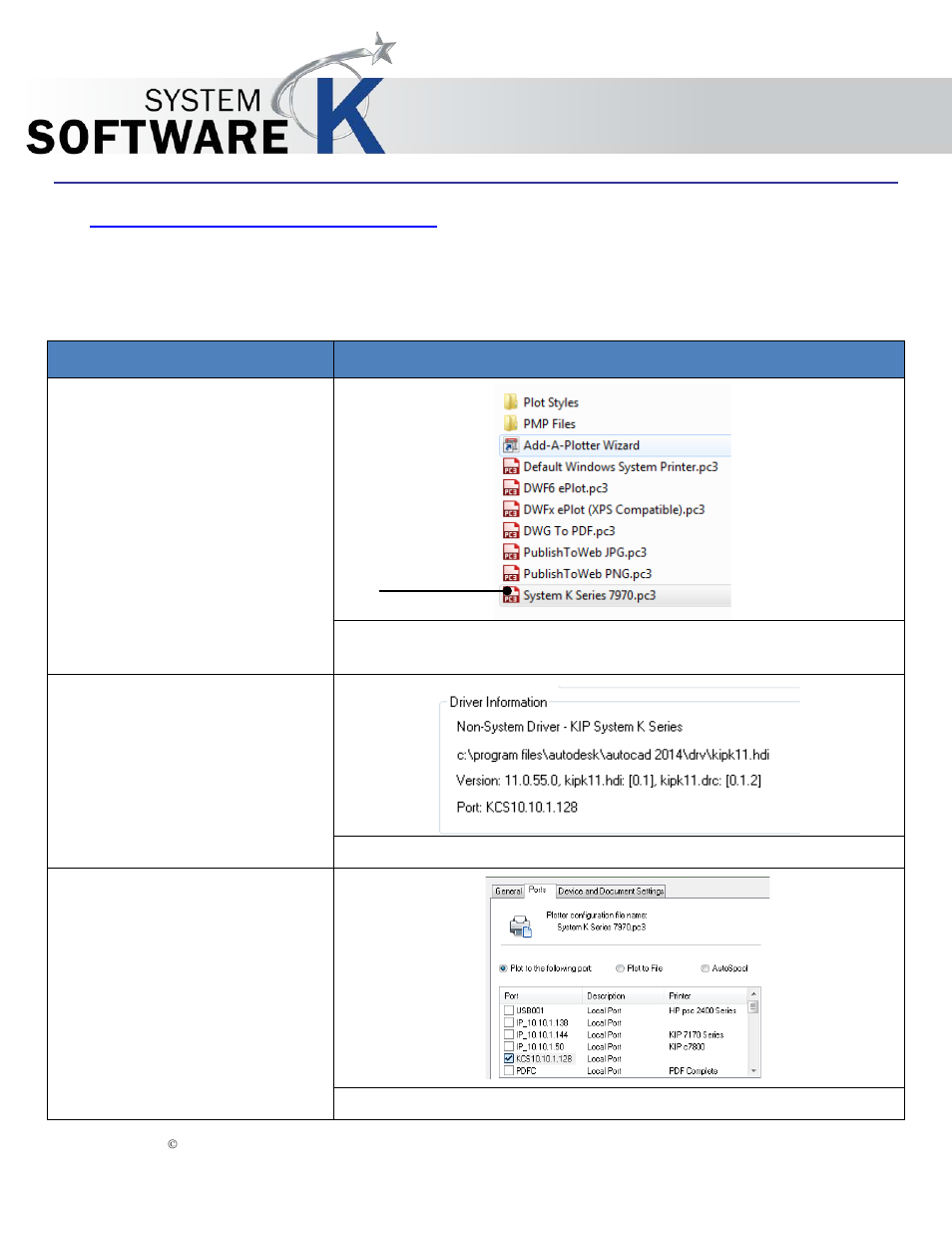The width and height of the screenshot is (952, 1233).
Task: Click the 'Plot Styles' folder name
Action: [551, 402]
